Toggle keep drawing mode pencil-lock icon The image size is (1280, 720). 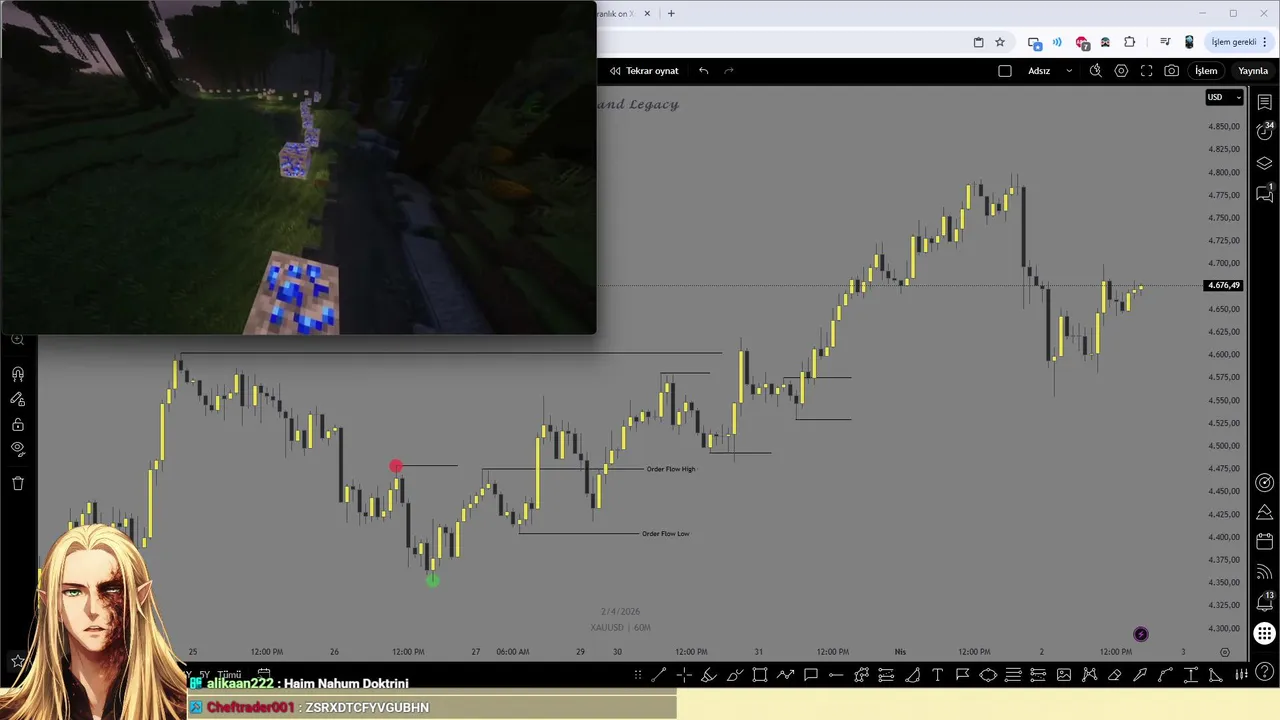[18, 399]
